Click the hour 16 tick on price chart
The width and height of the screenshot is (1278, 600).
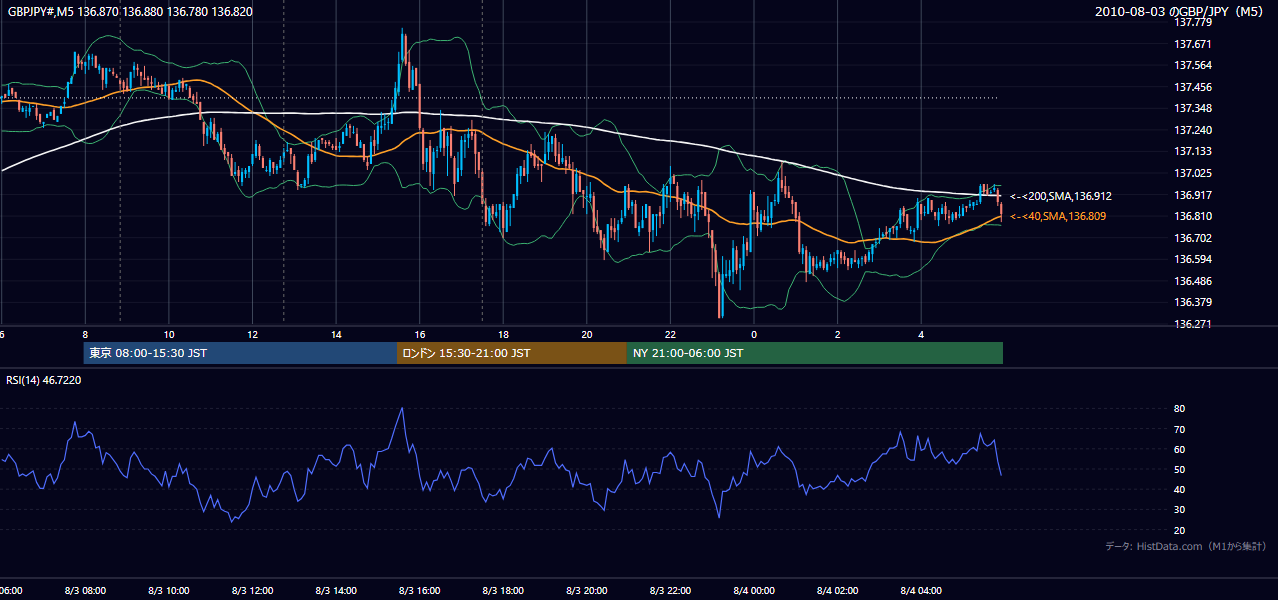point(419,334)
